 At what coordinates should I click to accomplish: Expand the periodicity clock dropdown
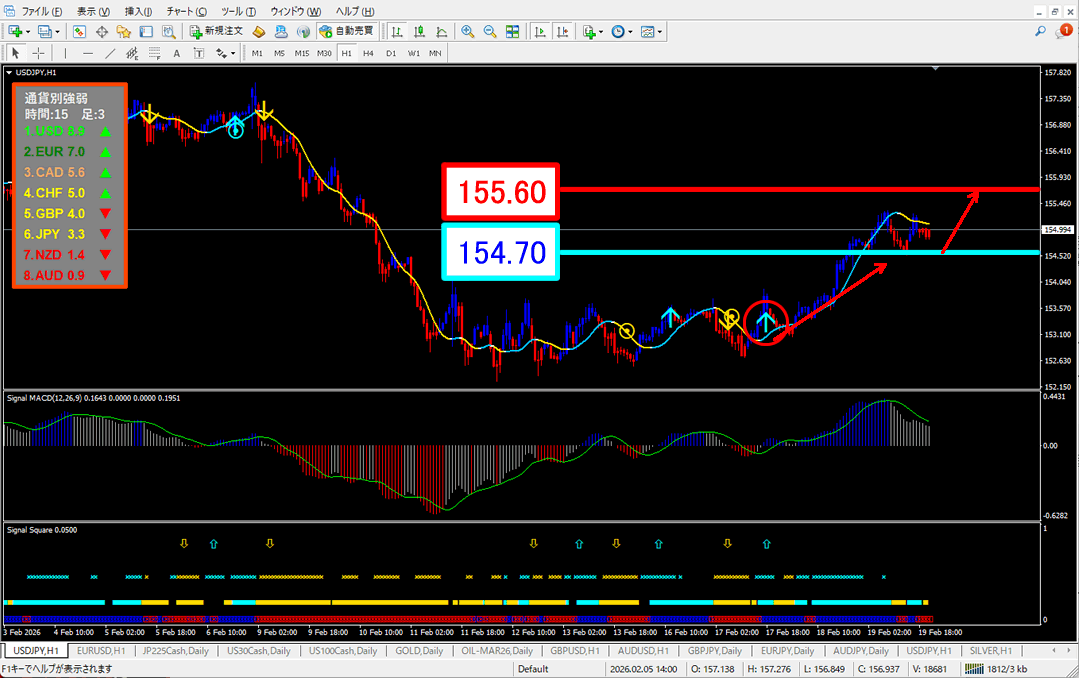(x=631, y=32)
